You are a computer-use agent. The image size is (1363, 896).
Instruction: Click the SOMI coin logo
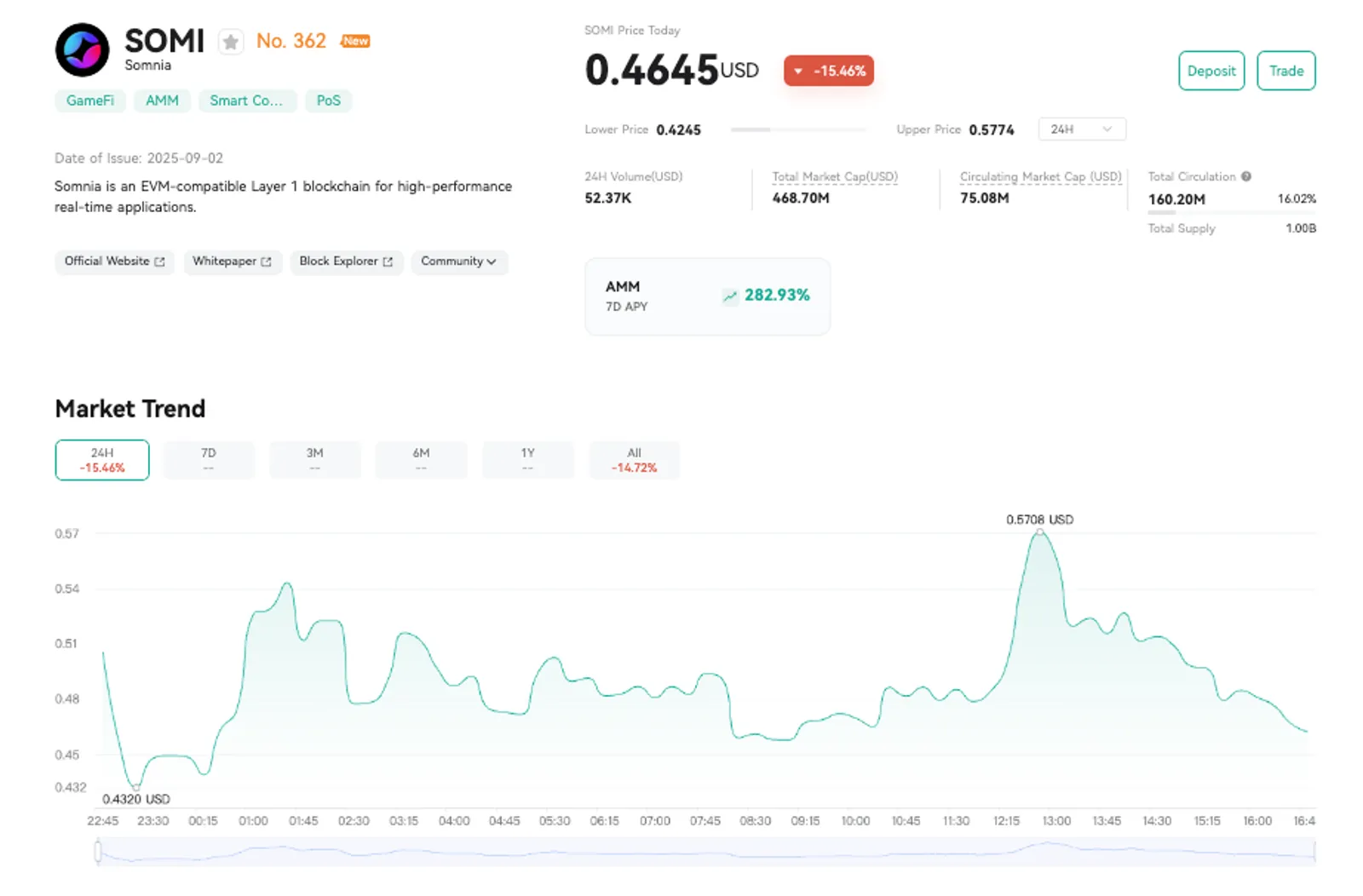click(x=83, y=50)
